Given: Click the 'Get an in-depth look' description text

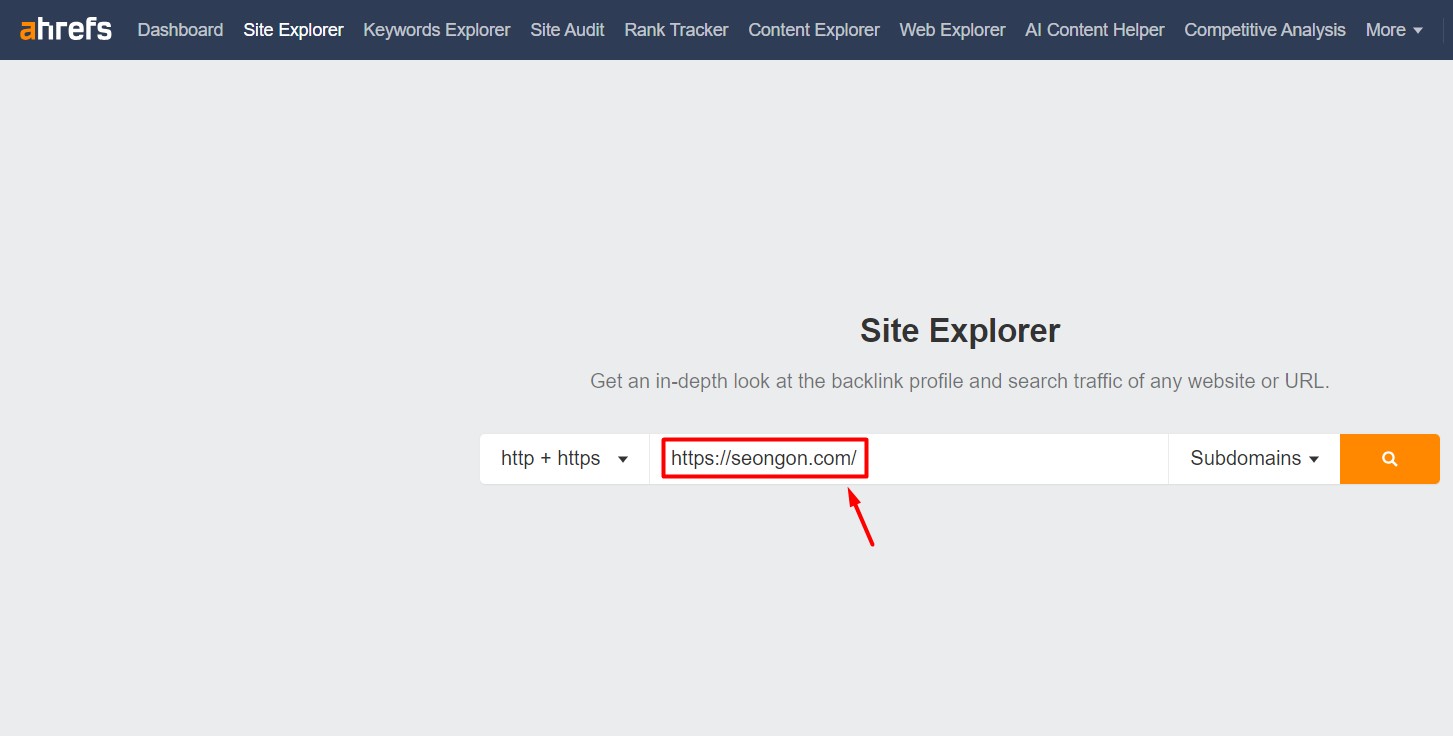Looking at the screenshot, I should point(960,381).
